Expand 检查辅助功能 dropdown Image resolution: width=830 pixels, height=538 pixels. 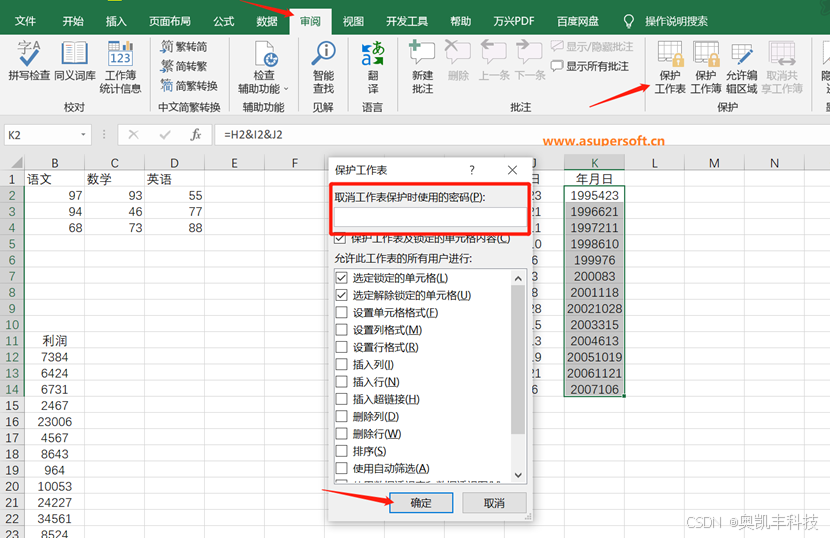click(x=286, y=88)
